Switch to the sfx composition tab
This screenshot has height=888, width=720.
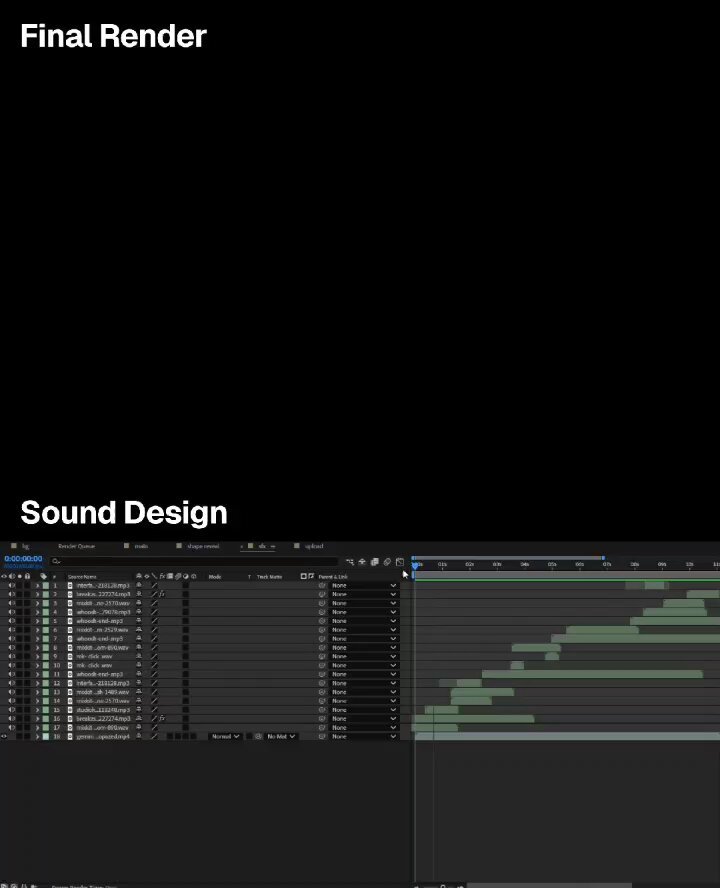coord(262,547)
